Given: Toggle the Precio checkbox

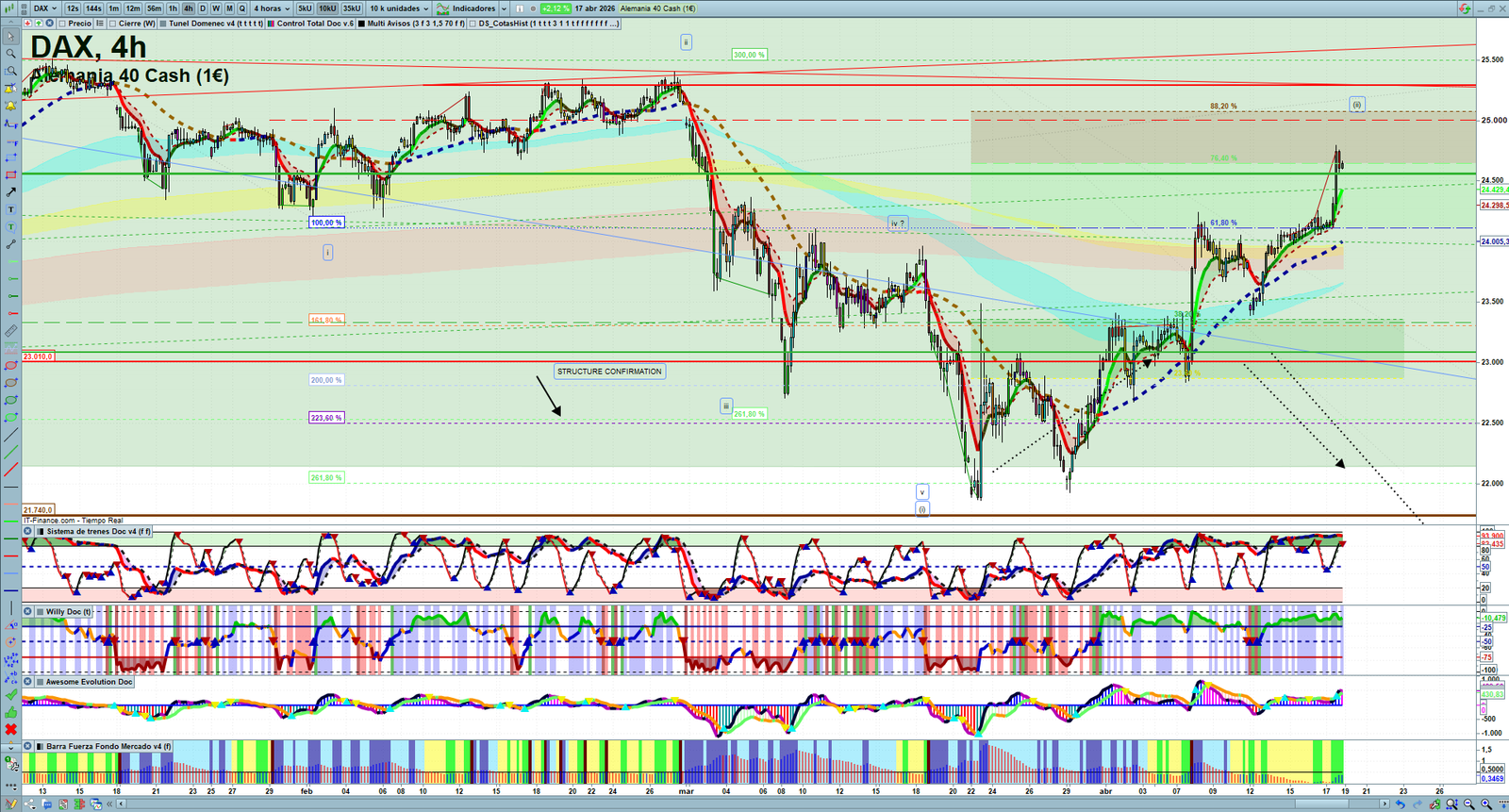Looking at the screenshot, I should coord(62,24).
